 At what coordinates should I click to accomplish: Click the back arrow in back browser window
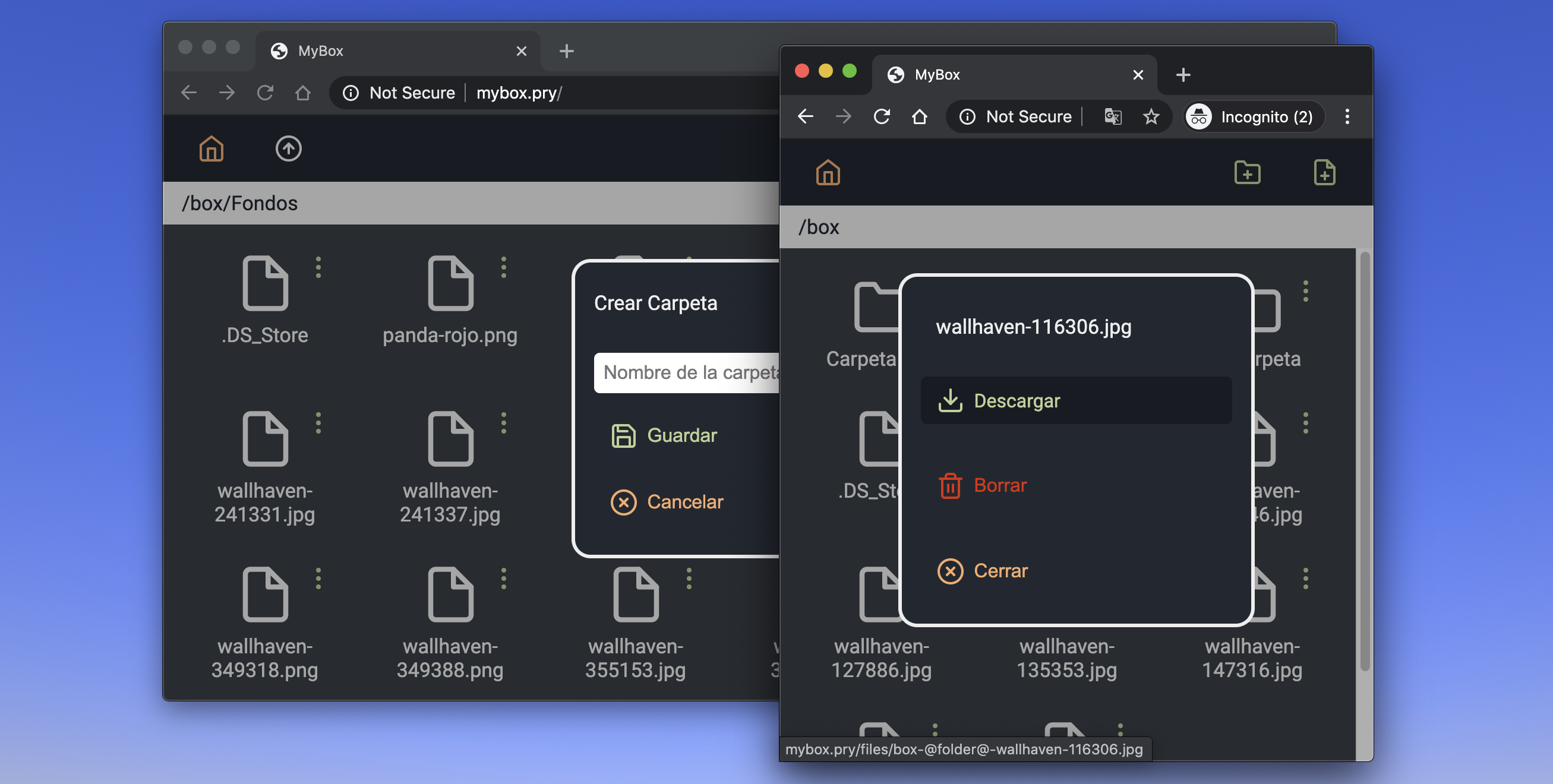(x=189, y=92)
